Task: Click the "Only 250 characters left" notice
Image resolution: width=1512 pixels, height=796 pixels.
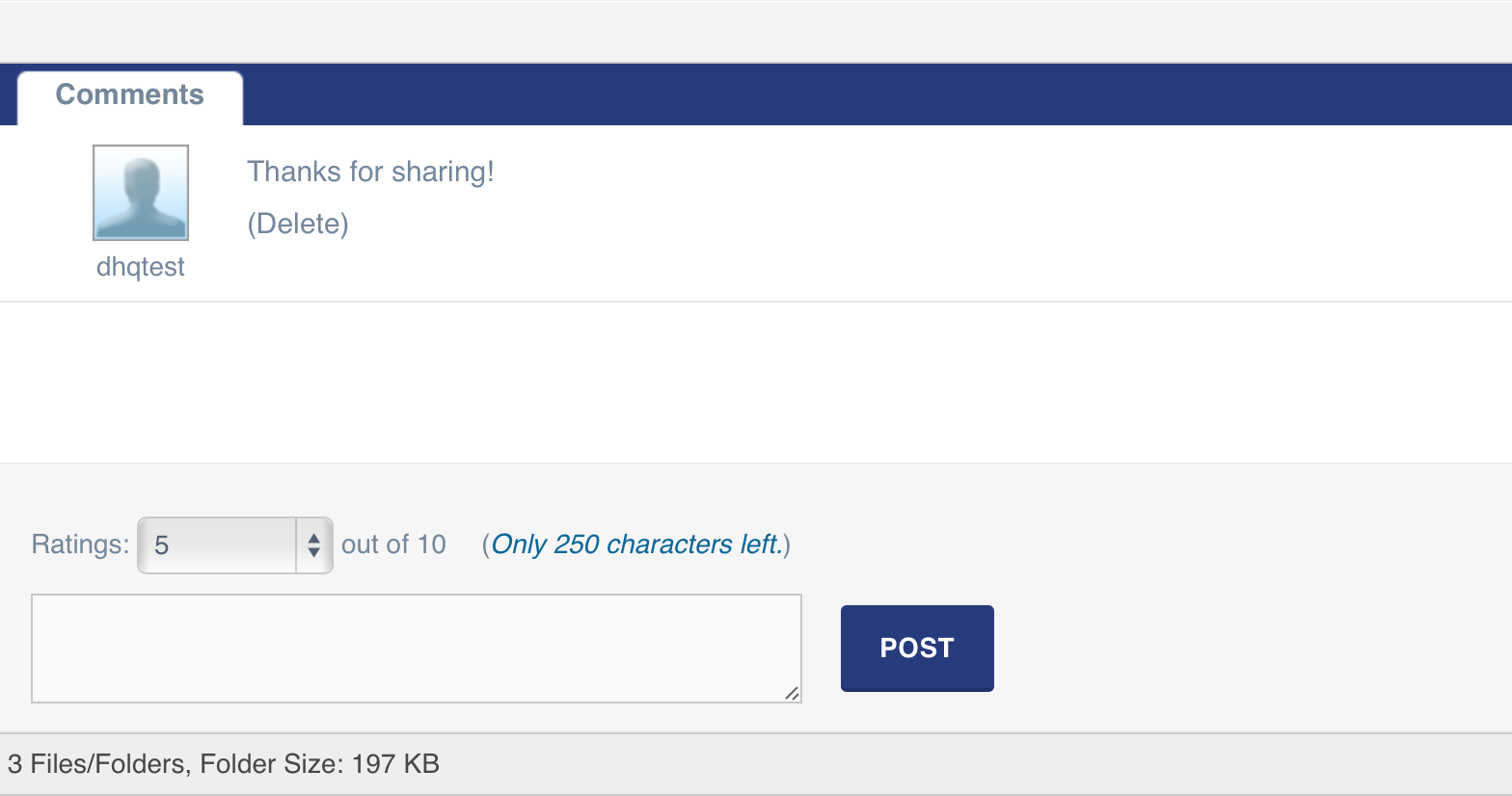Action: point(635,544)
